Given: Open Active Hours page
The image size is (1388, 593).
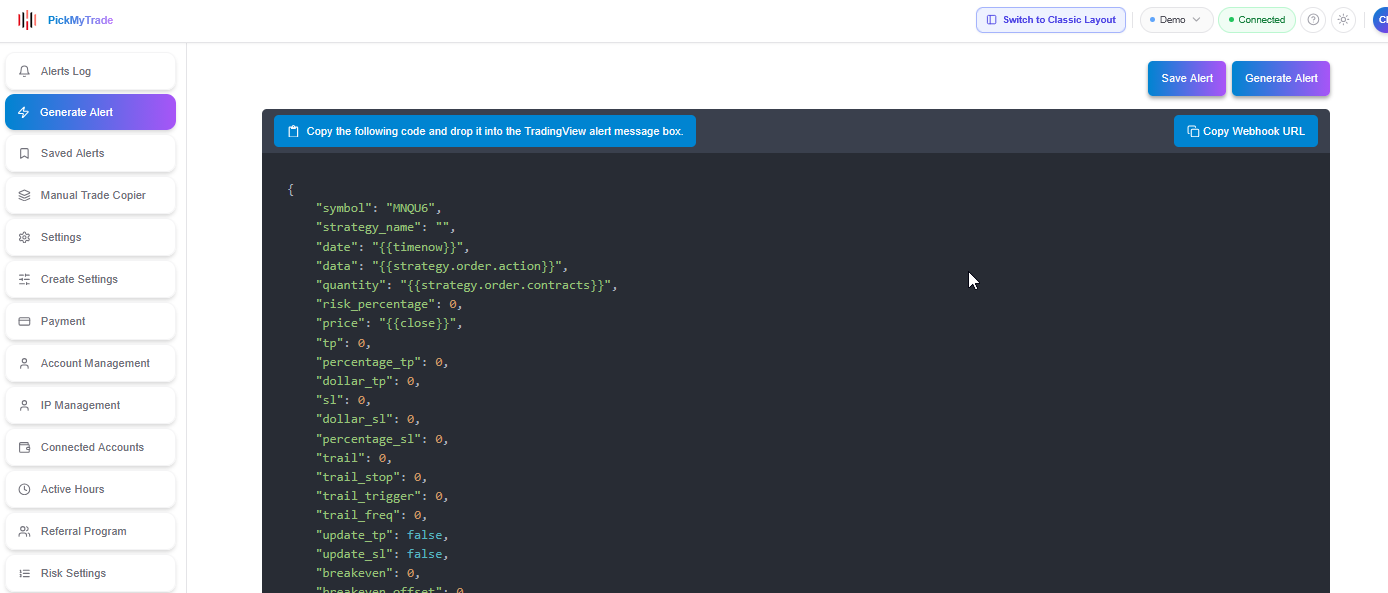Looking at the screenshot, I should (x=90, y=489).
